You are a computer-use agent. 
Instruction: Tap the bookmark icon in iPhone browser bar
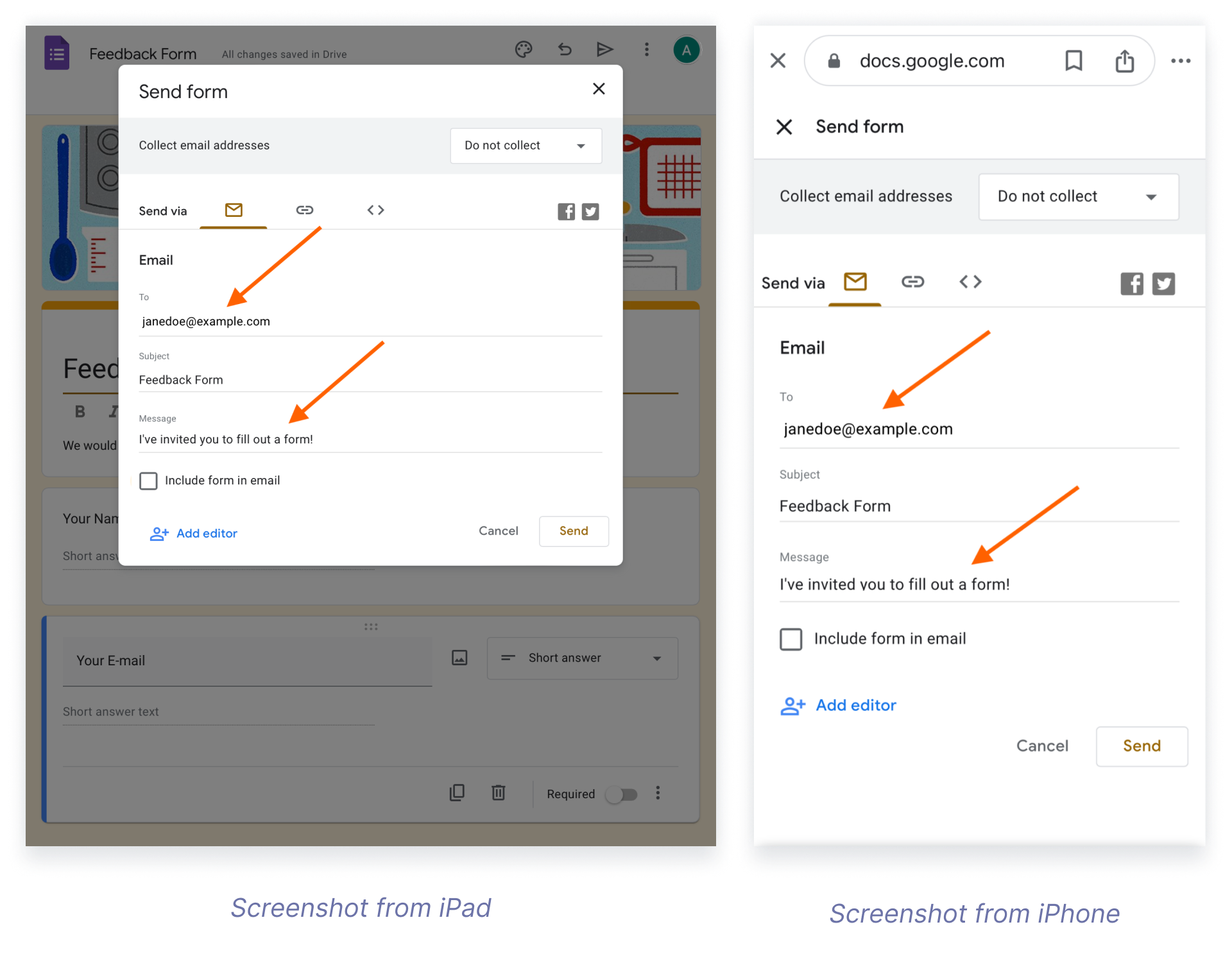(1074, 61)
